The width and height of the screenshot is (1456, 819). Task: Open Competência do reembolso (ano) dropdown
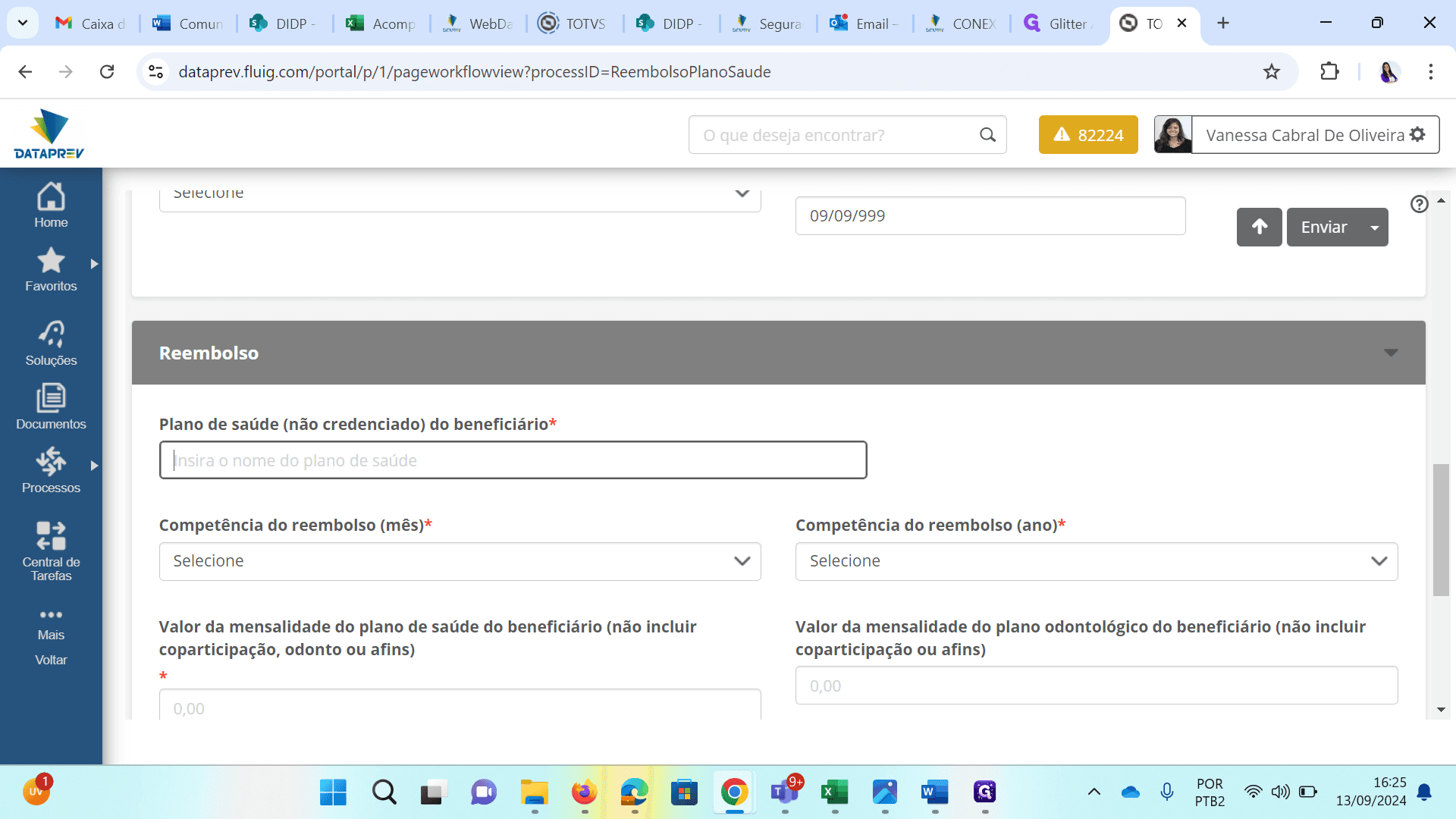point(1096,561)
